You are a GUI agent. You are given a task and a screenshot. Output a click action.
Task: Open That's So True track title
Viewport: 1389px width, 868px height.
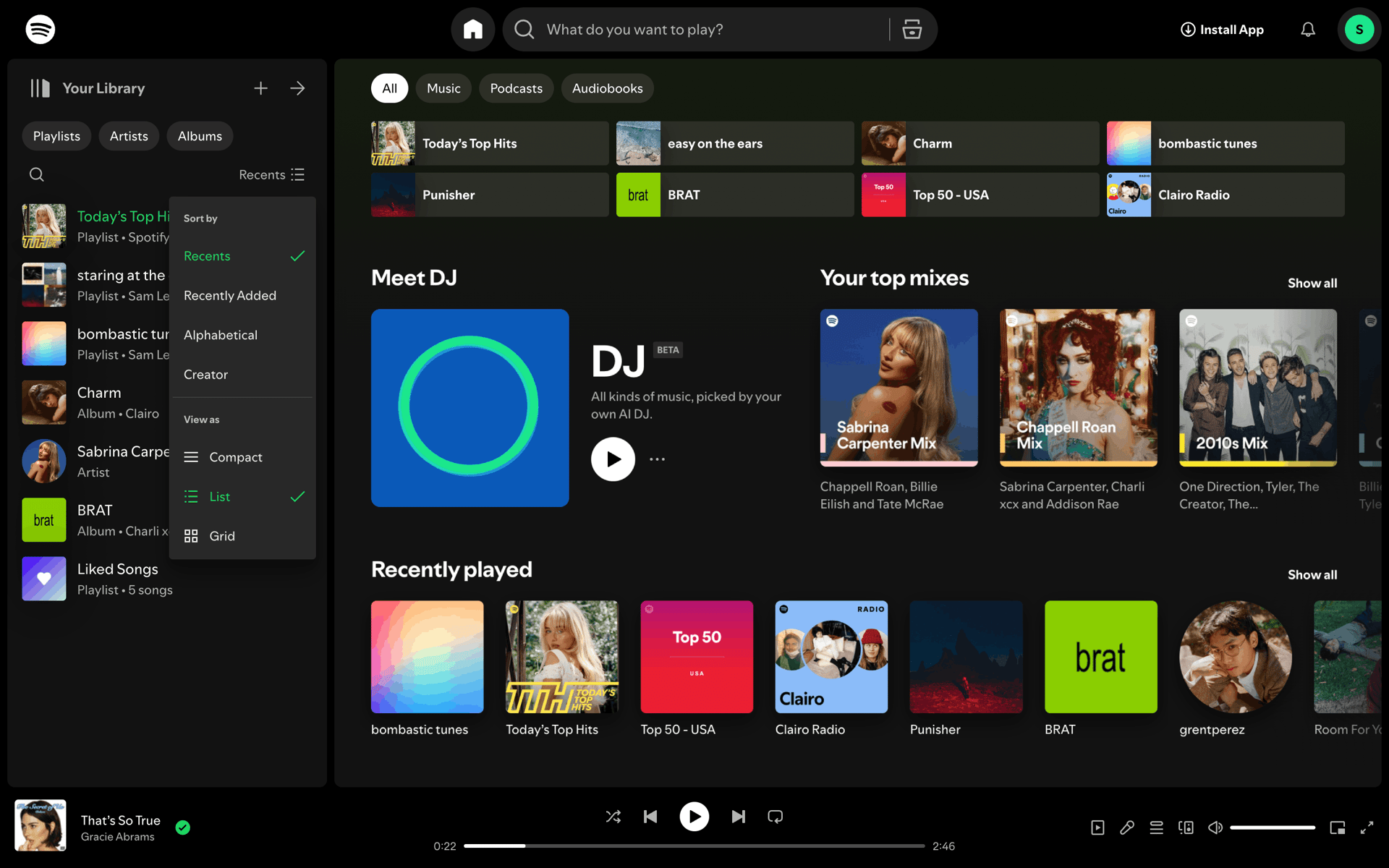tap(120, 820)
